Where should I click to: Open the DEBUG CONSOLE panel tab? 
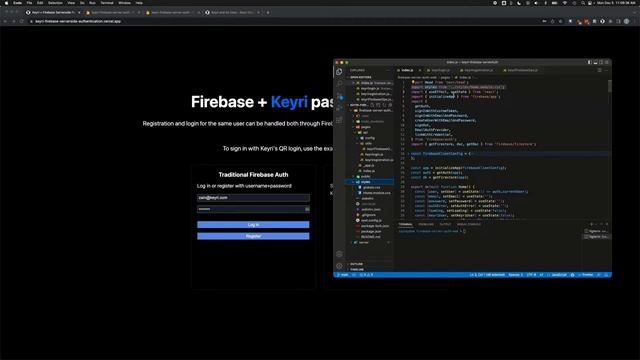tap(469, 224)
